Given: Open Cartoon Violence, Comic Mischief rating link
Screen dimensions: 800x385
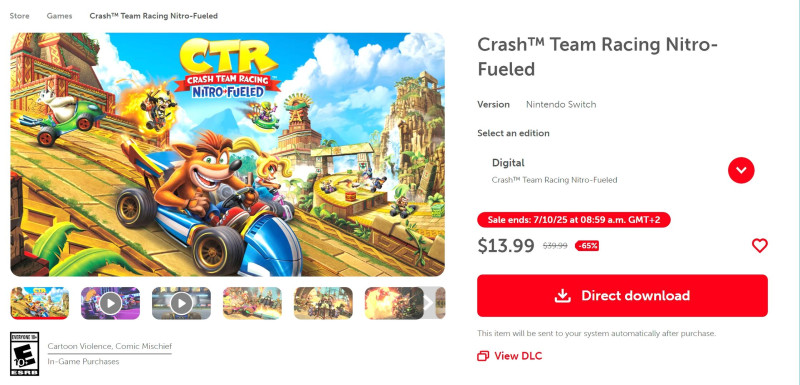Looking at the screenshot, I should pyautogui.click(x=110, y=346).
